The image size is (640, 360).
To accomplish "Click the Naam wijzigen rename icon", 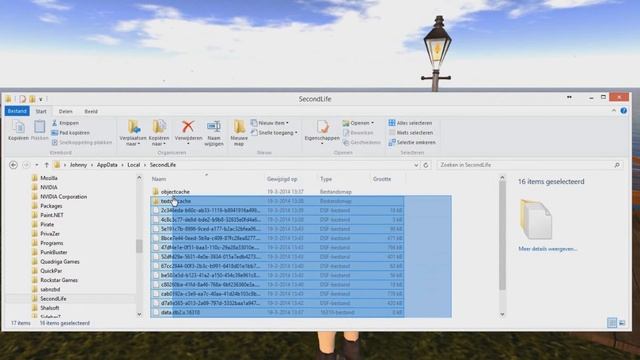I will [x=214, y=127].
